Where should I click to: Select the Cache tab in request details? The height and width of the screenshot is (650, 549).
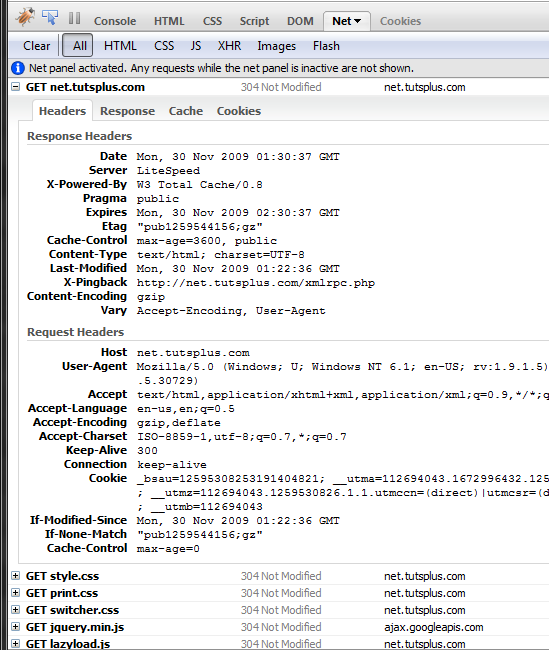click(x=186, y=111)
